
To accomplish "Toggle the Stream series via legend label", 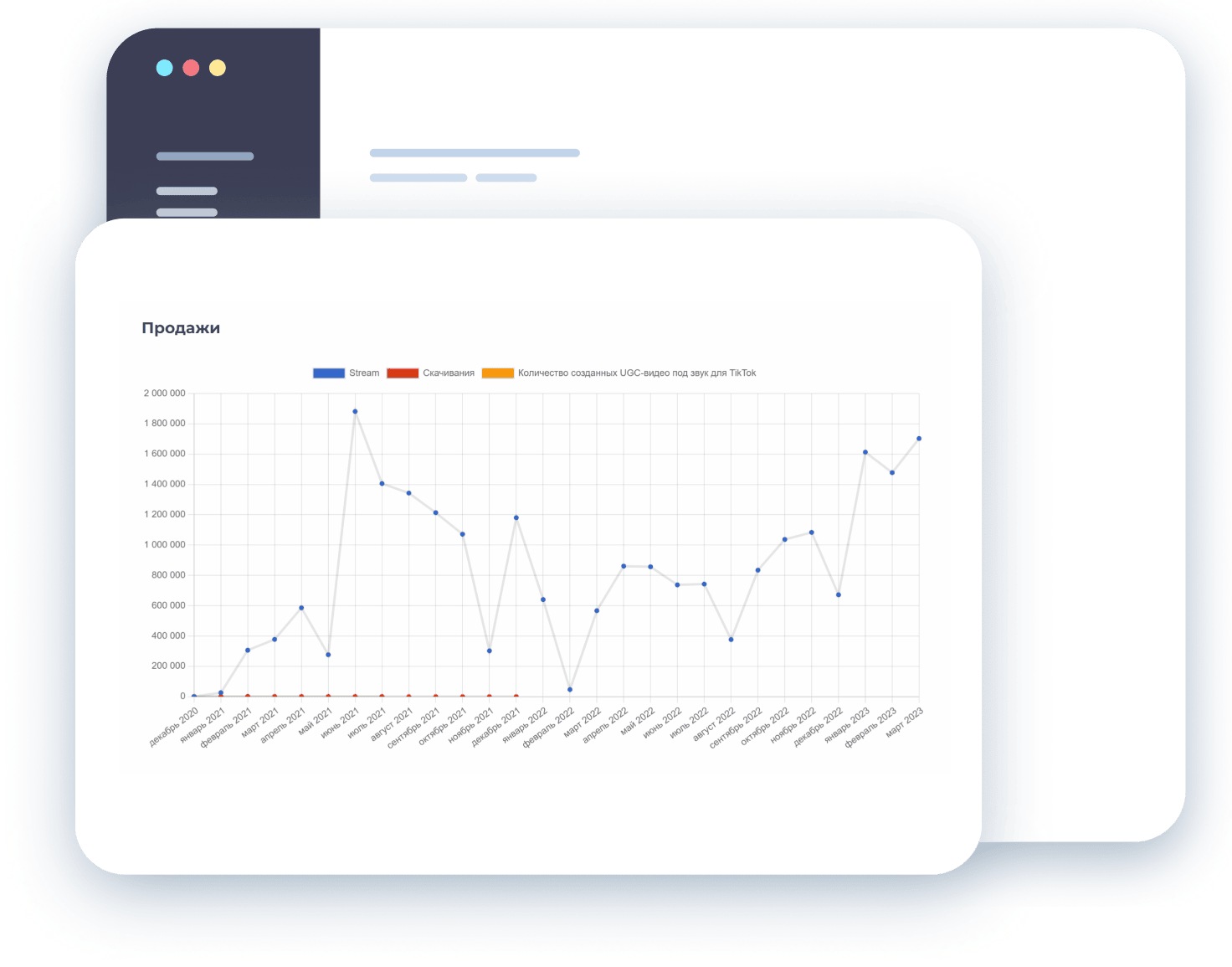I will [364, 373].
